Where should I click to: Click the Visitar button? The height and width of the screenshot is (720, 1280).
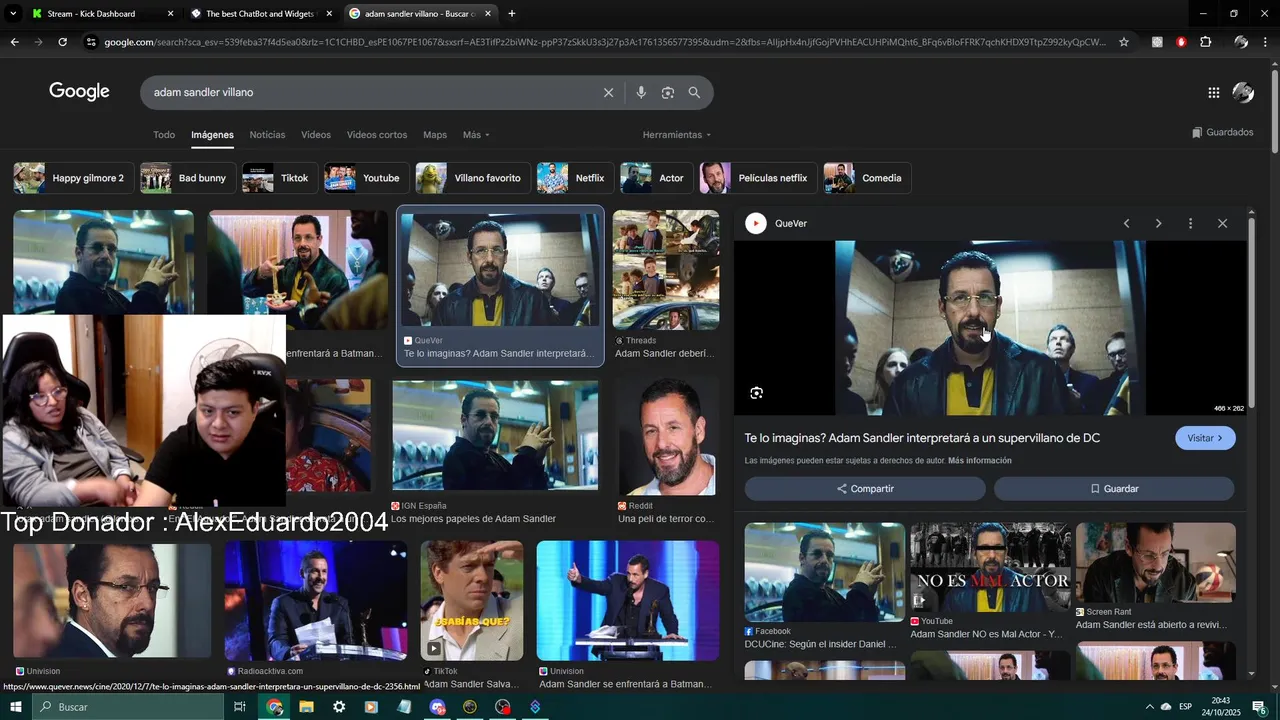coord(1205,438)
